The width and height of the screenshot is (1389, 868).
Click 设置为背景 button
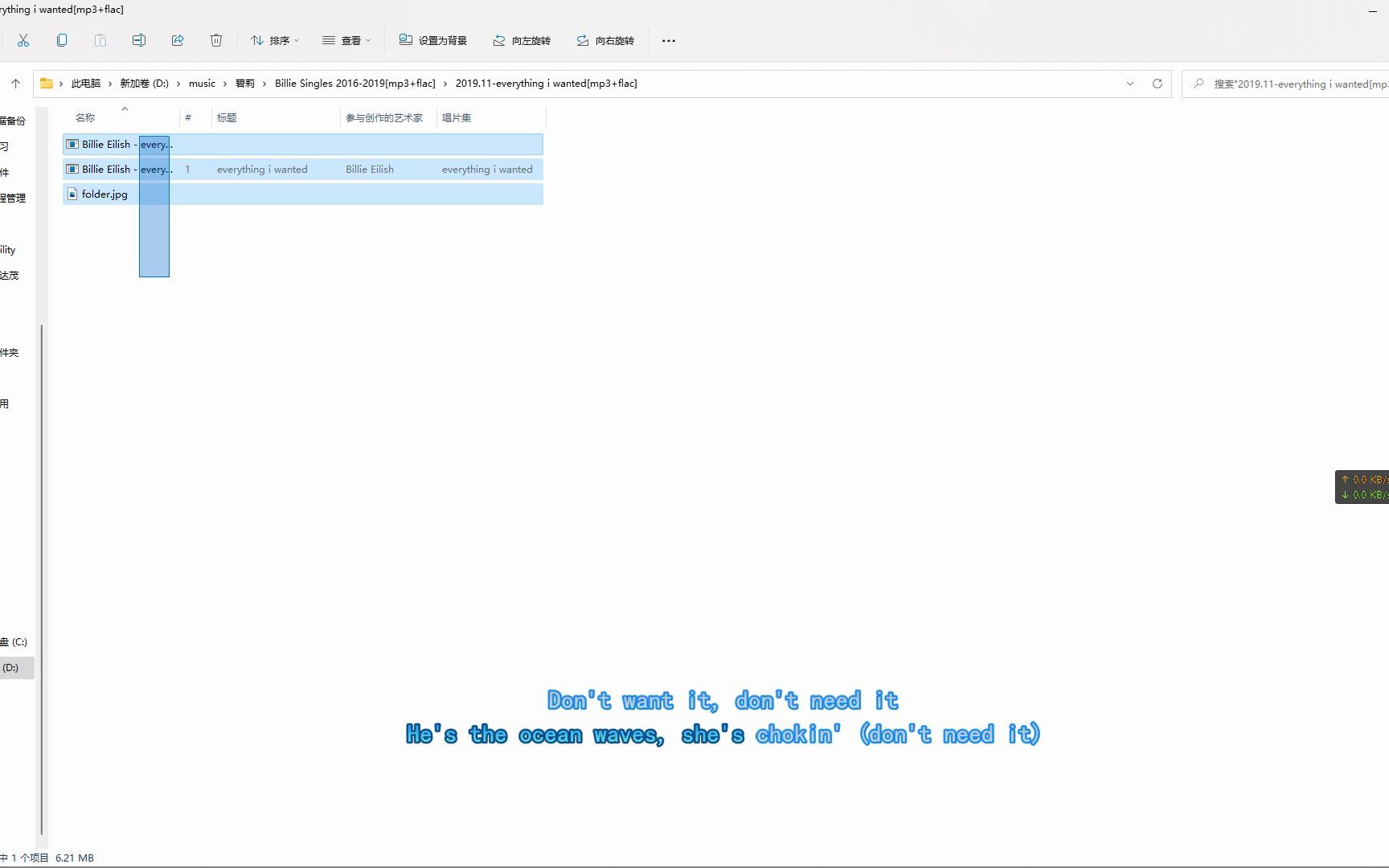(x=433, y=40)
